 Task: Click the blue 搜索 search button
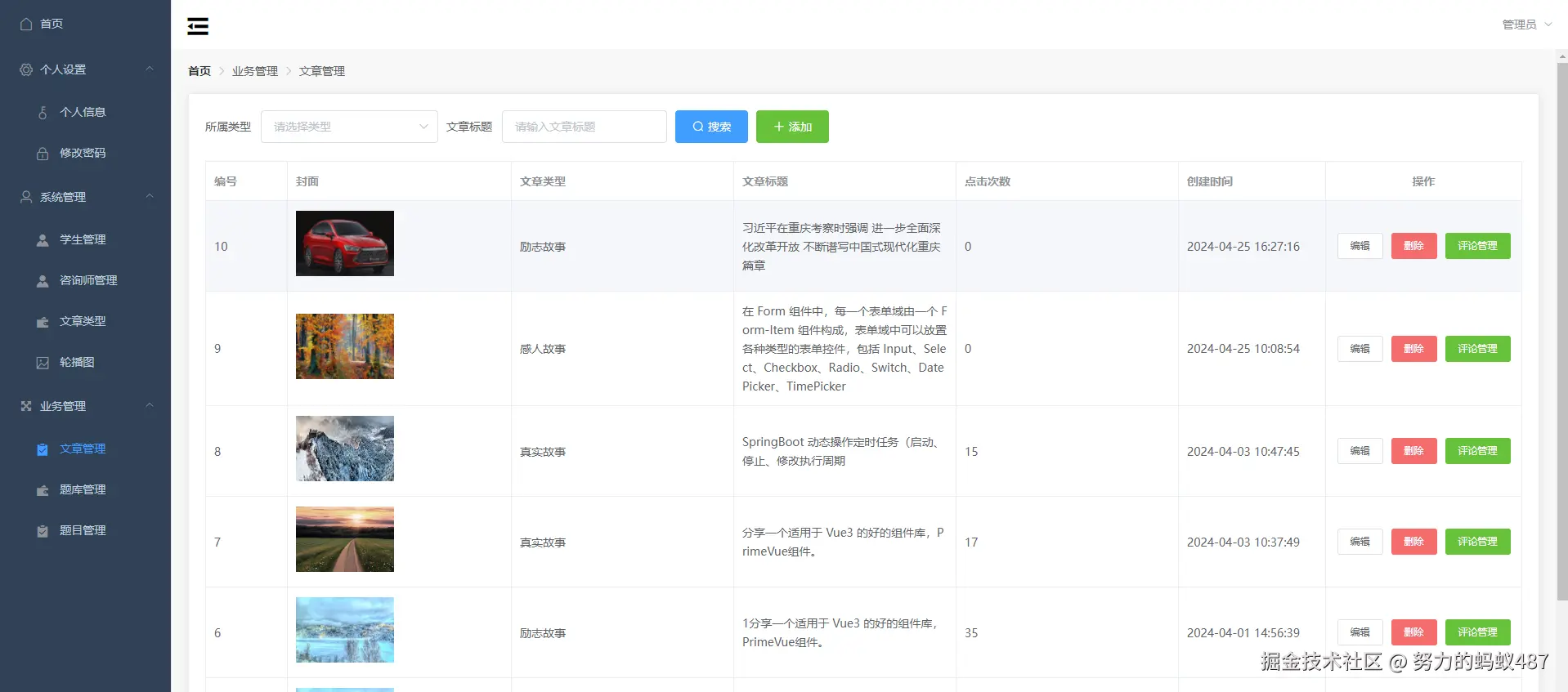click(711, 127)
